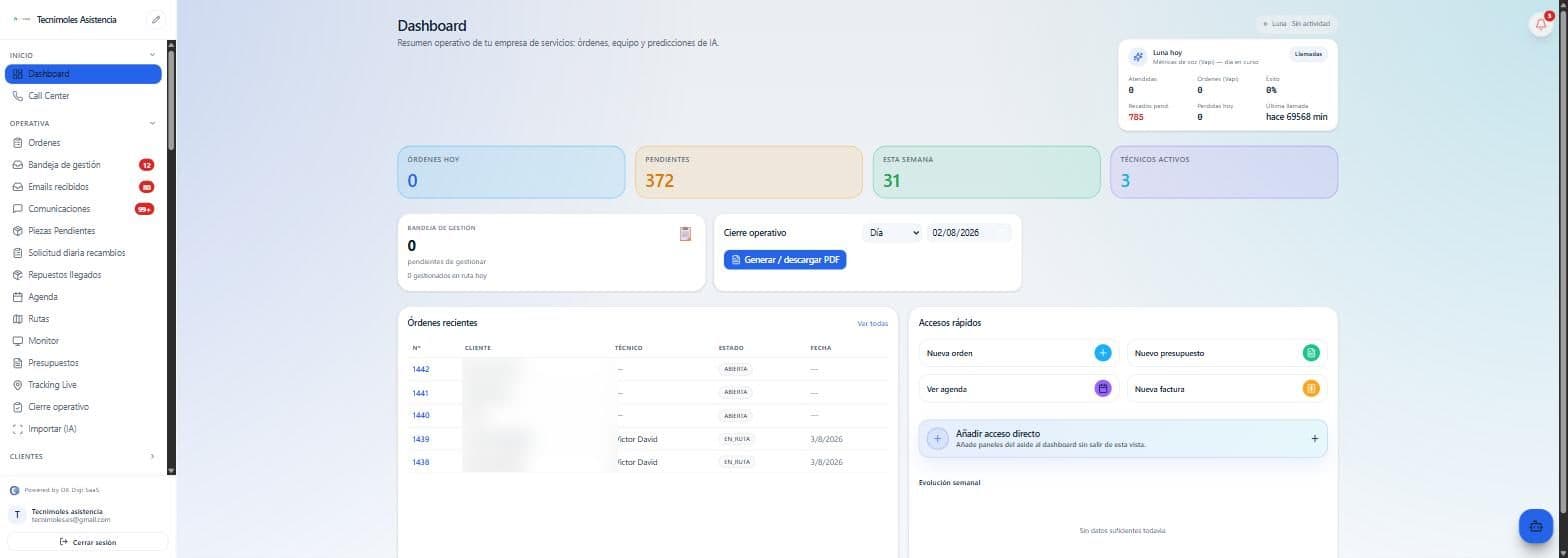Click the 99+ badge on Comunicaciones

144,209
